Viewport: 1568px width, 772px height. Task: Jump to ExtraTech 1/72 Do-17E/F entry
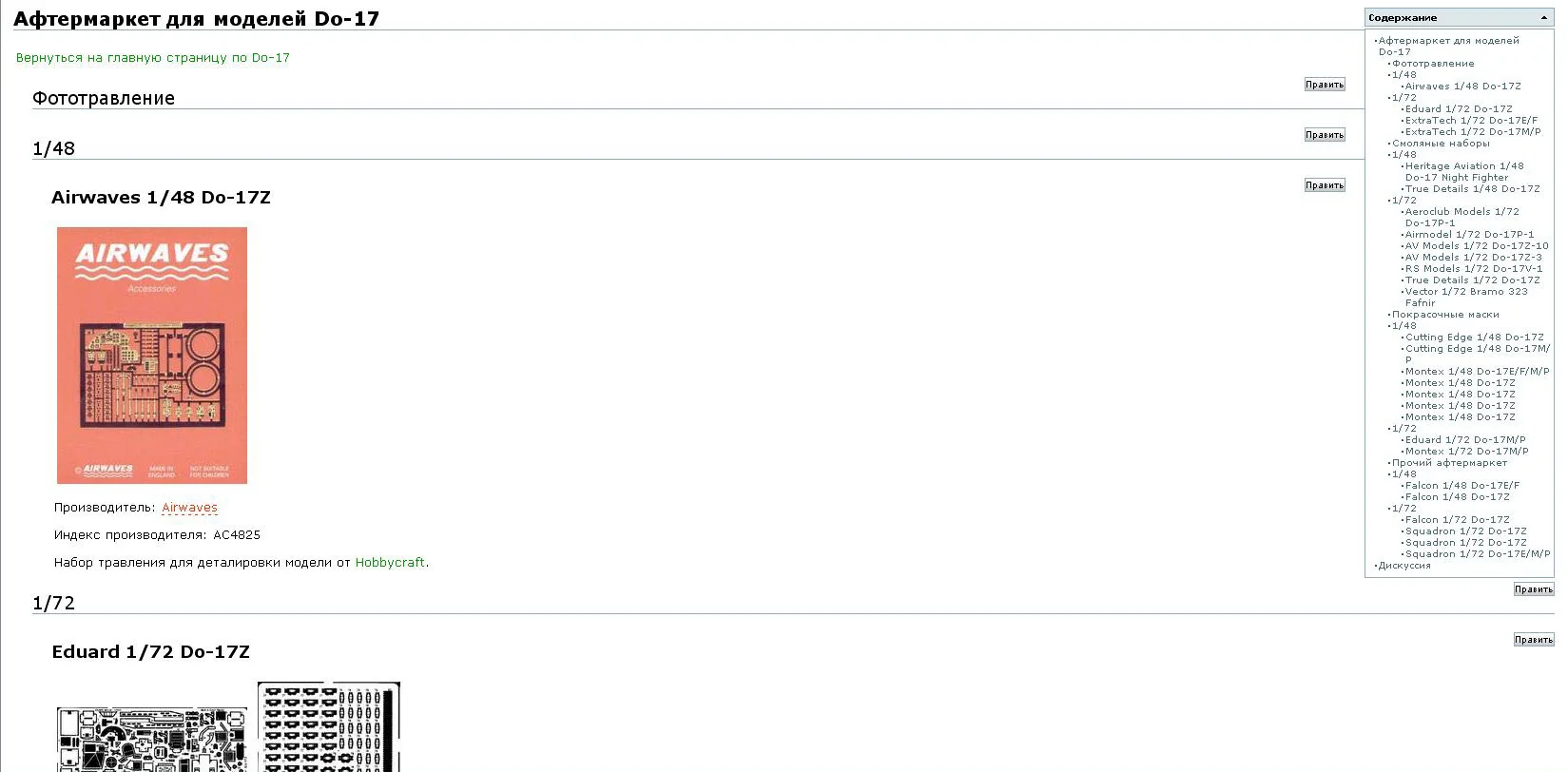click(x=1471, y=121)
